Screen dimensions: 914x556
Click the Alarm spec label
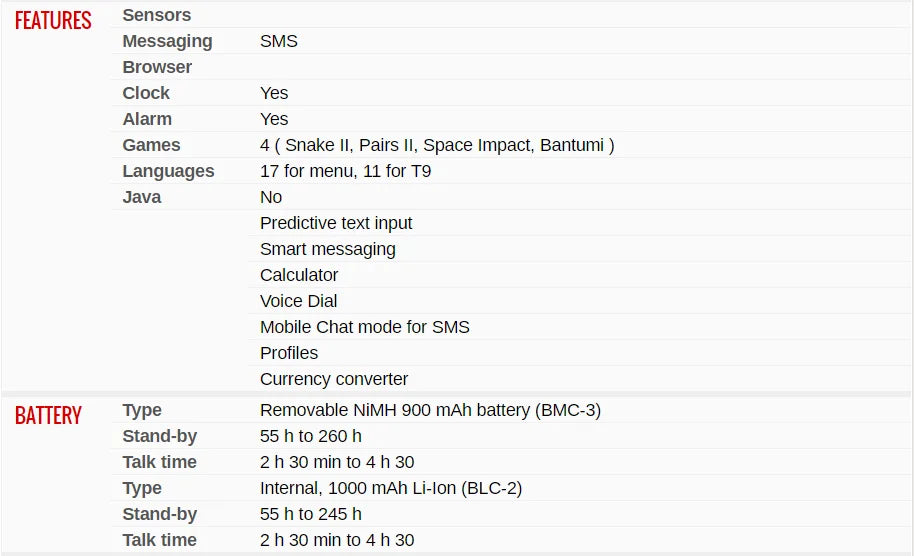tap(147, 119)
